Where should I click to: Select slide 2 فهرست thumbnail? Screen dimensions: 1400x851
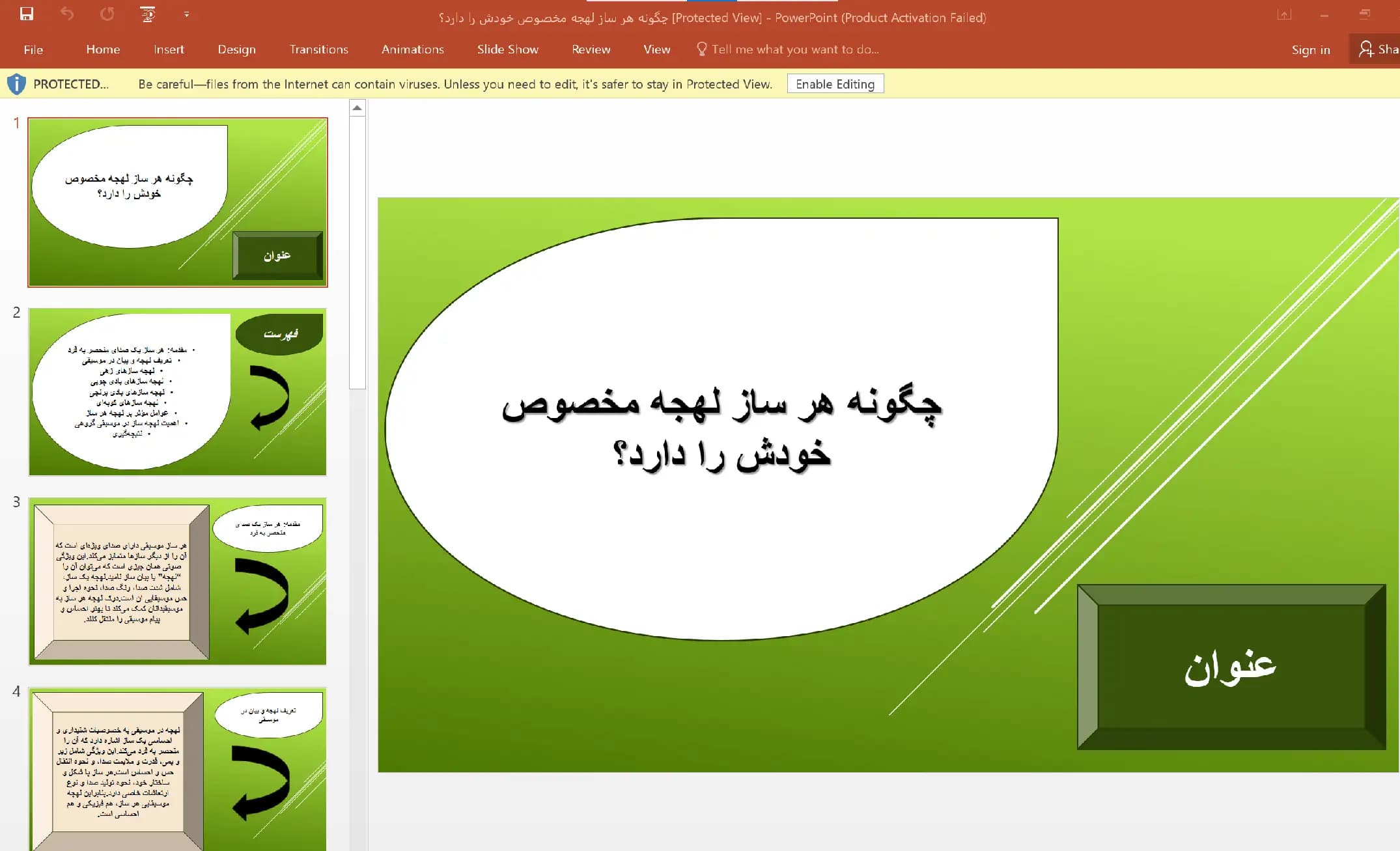[x=178, y=392]
